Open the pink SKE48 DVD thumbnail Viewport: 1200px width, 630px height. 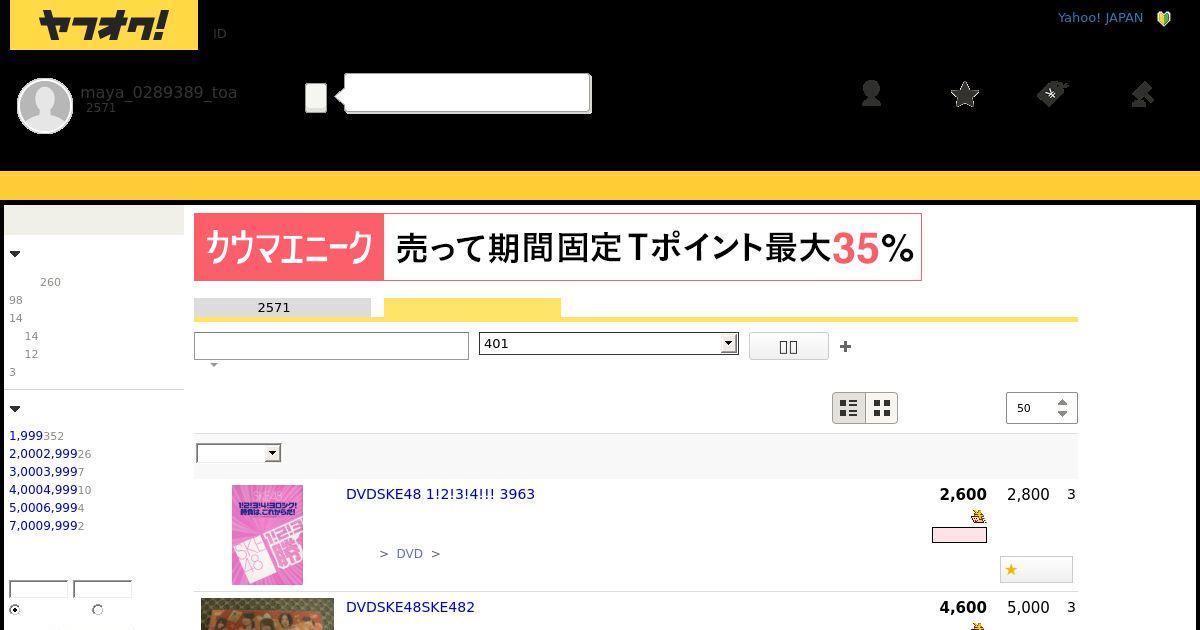[x=267, y=535]
